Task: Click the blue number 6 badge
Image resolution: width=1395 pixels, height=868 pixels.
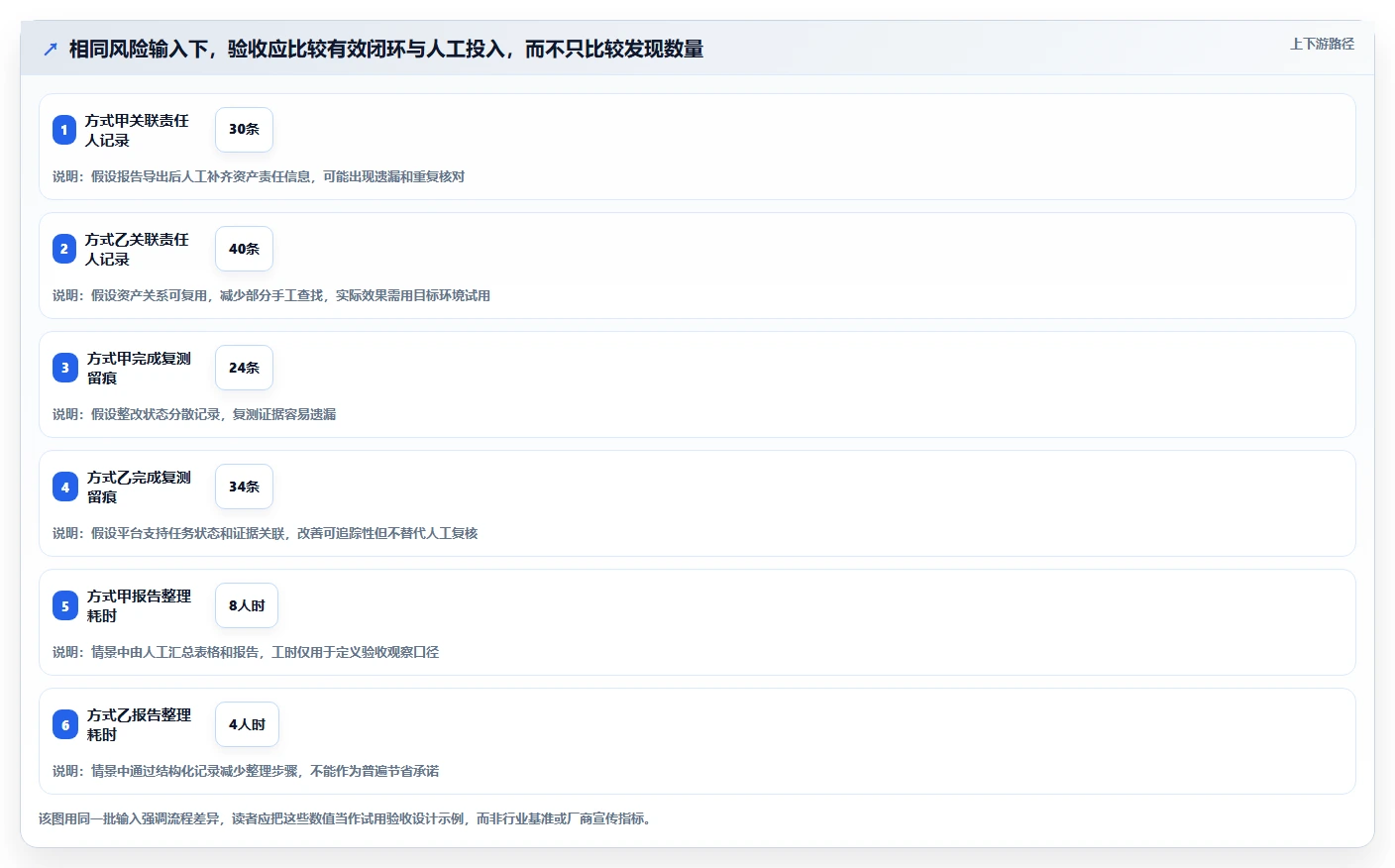Action: tap(65, 724)
